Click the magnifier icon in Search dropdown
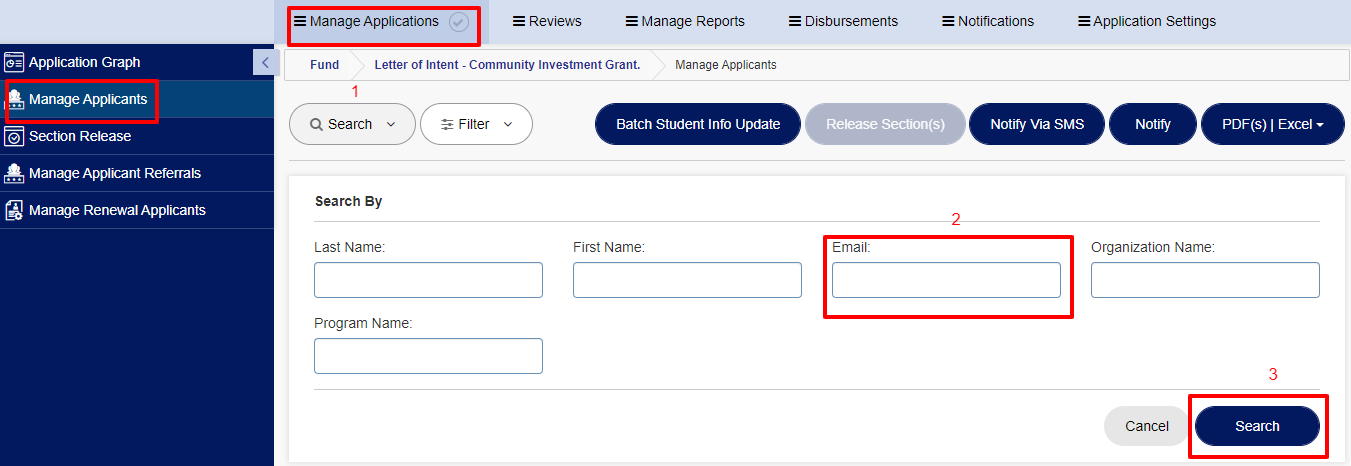This screenshot has height=466, width=1351. point(316,124)
